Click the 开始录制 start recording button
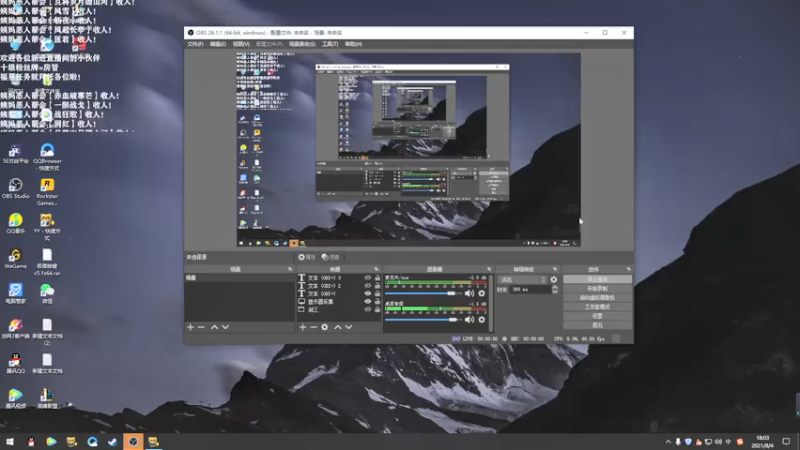This screenshot has width=800, height=450. [597, 289]
